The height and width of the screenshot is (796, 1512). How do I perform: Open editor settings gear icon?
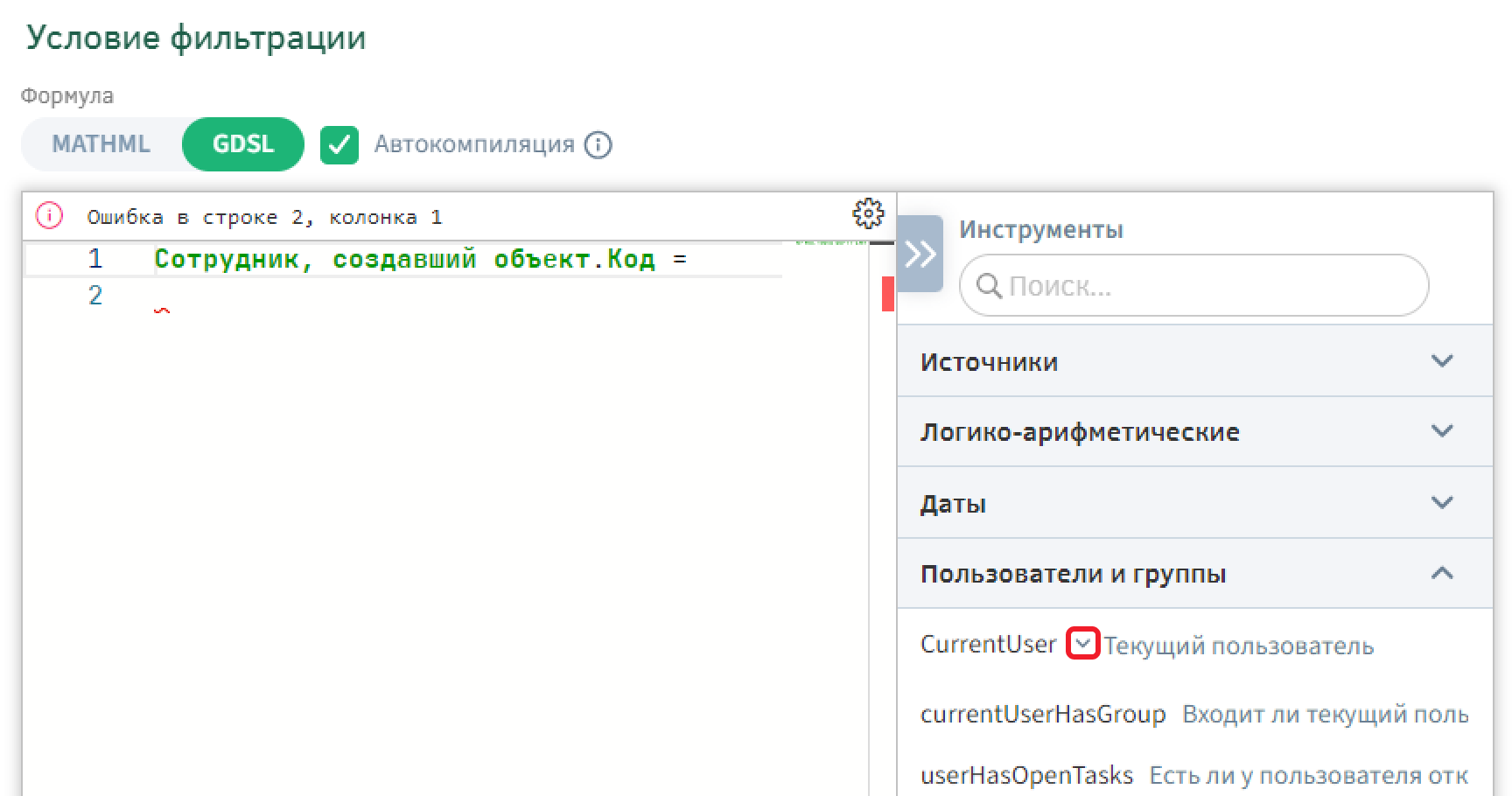tap(867, 213)
